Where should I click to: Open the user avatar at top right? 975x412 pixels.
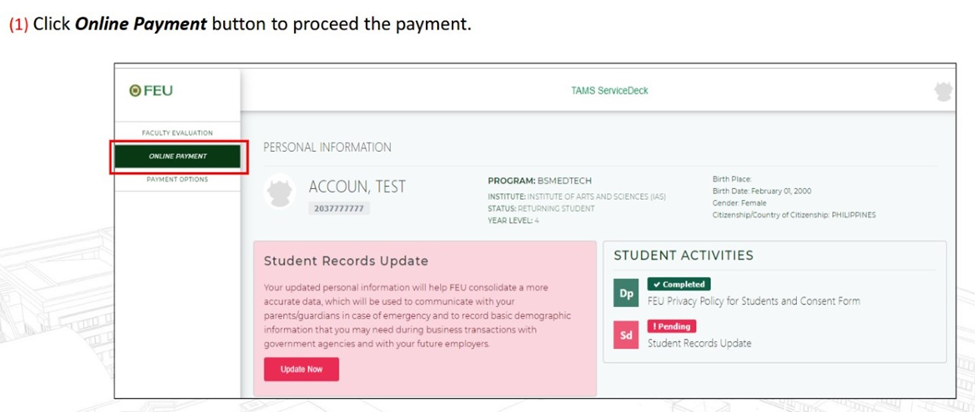(943, 91)
